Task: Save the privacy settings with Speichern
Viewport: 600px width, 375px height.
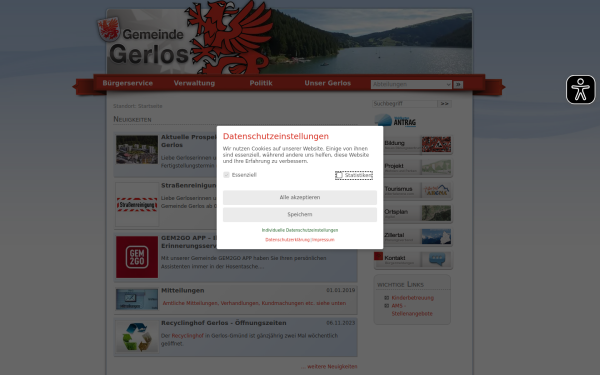Action: click(300, 215)
